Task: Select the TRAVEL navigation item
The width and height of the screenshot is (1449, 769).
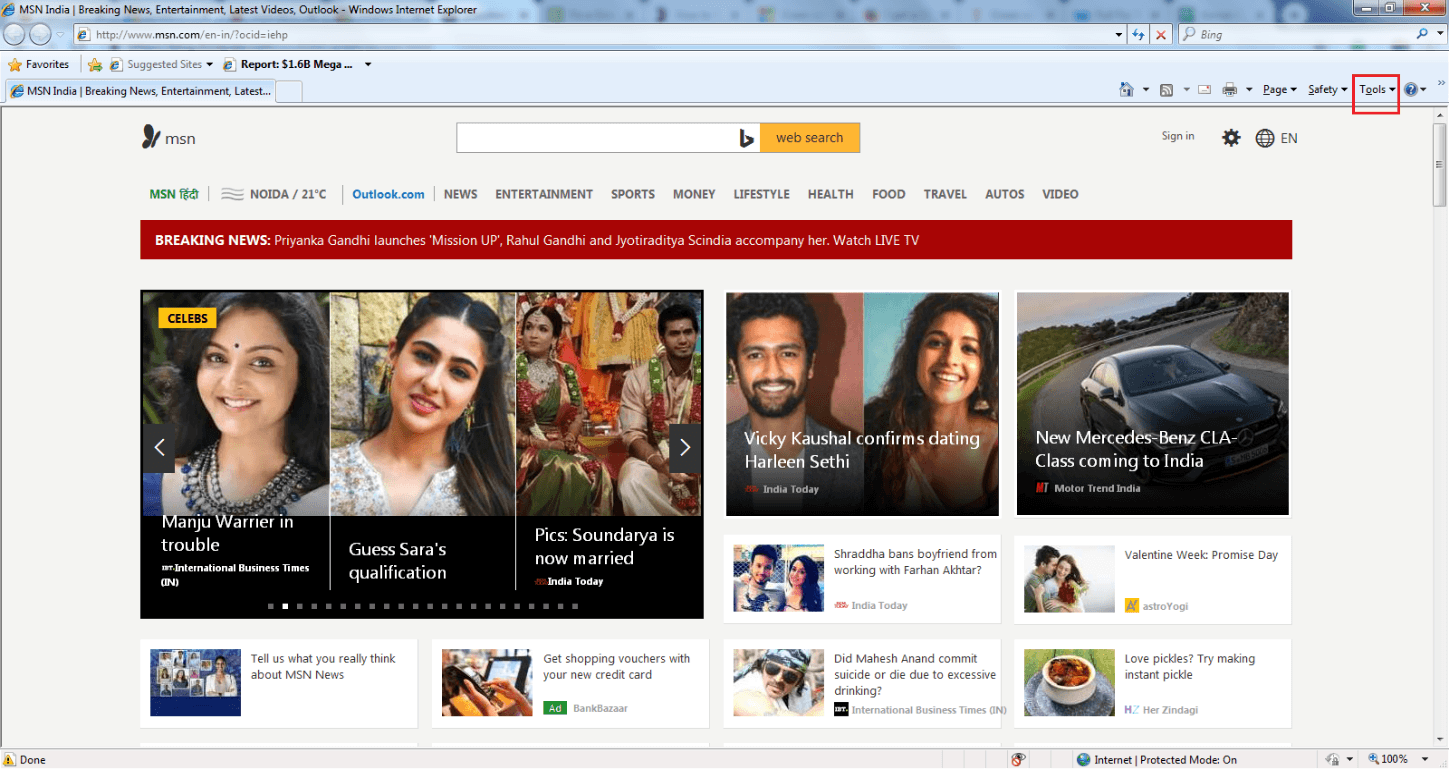Action: (x=945, y=194)
